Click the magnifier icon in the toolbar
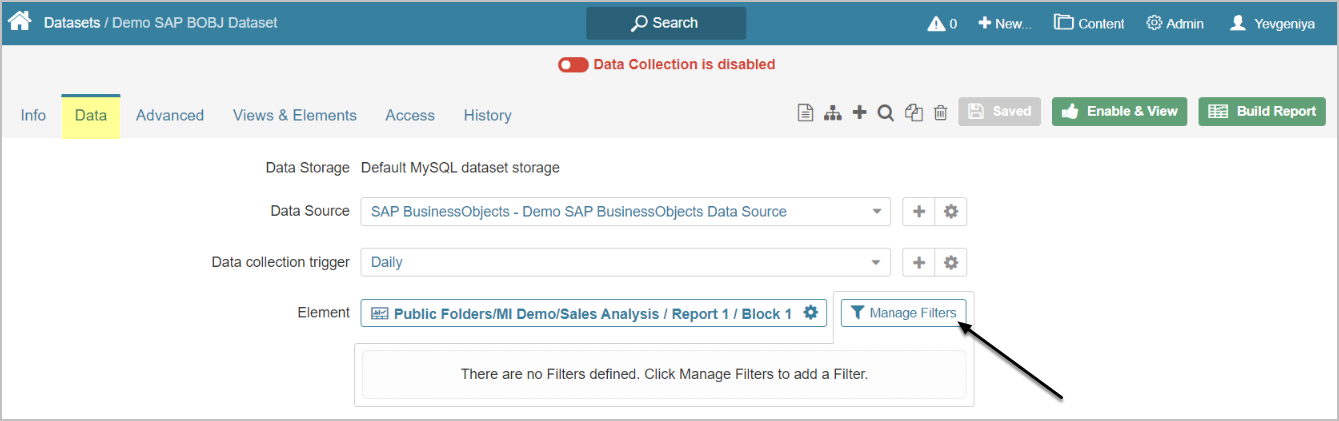Viewport: 1339px width, 421px height. tap(885, 113)
